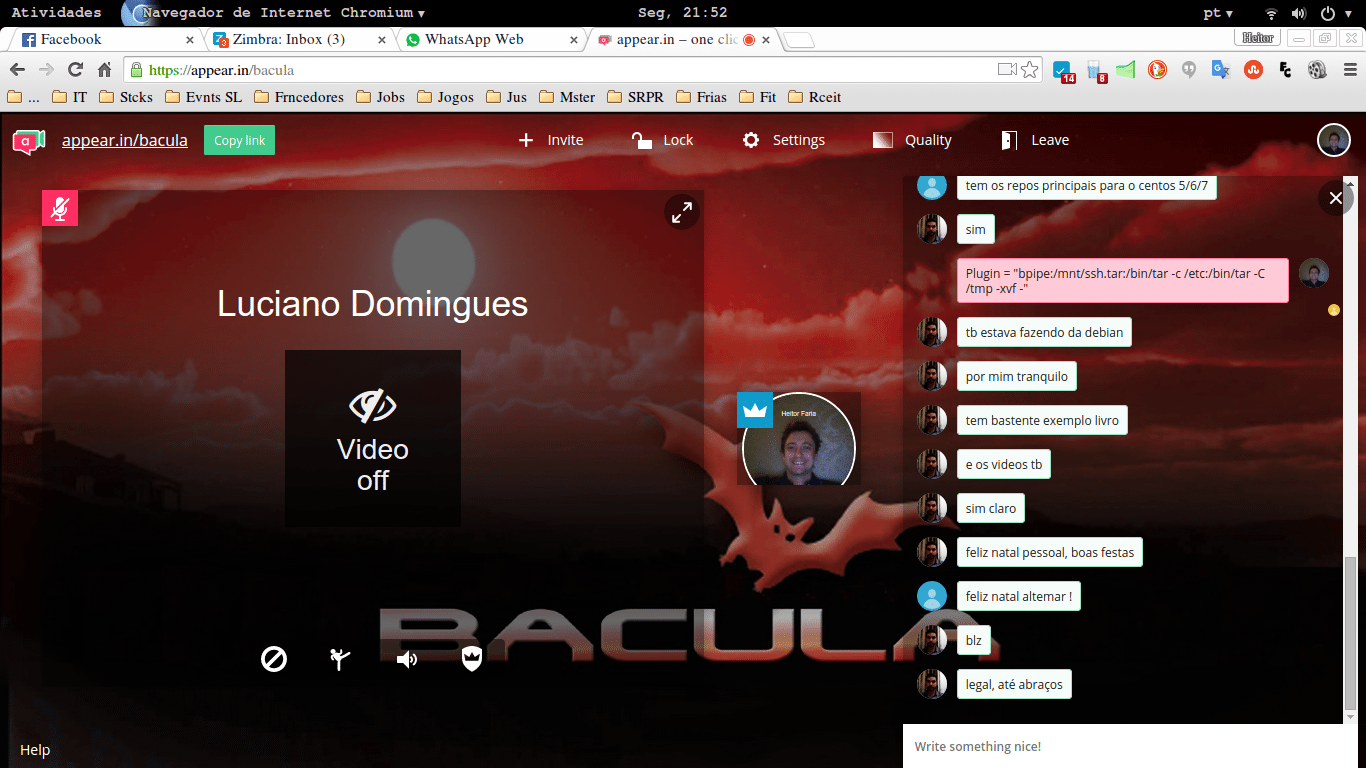1366x768 pixels.
Task: Click the appear.in logo icon
Action: click(x=29, y=141)
